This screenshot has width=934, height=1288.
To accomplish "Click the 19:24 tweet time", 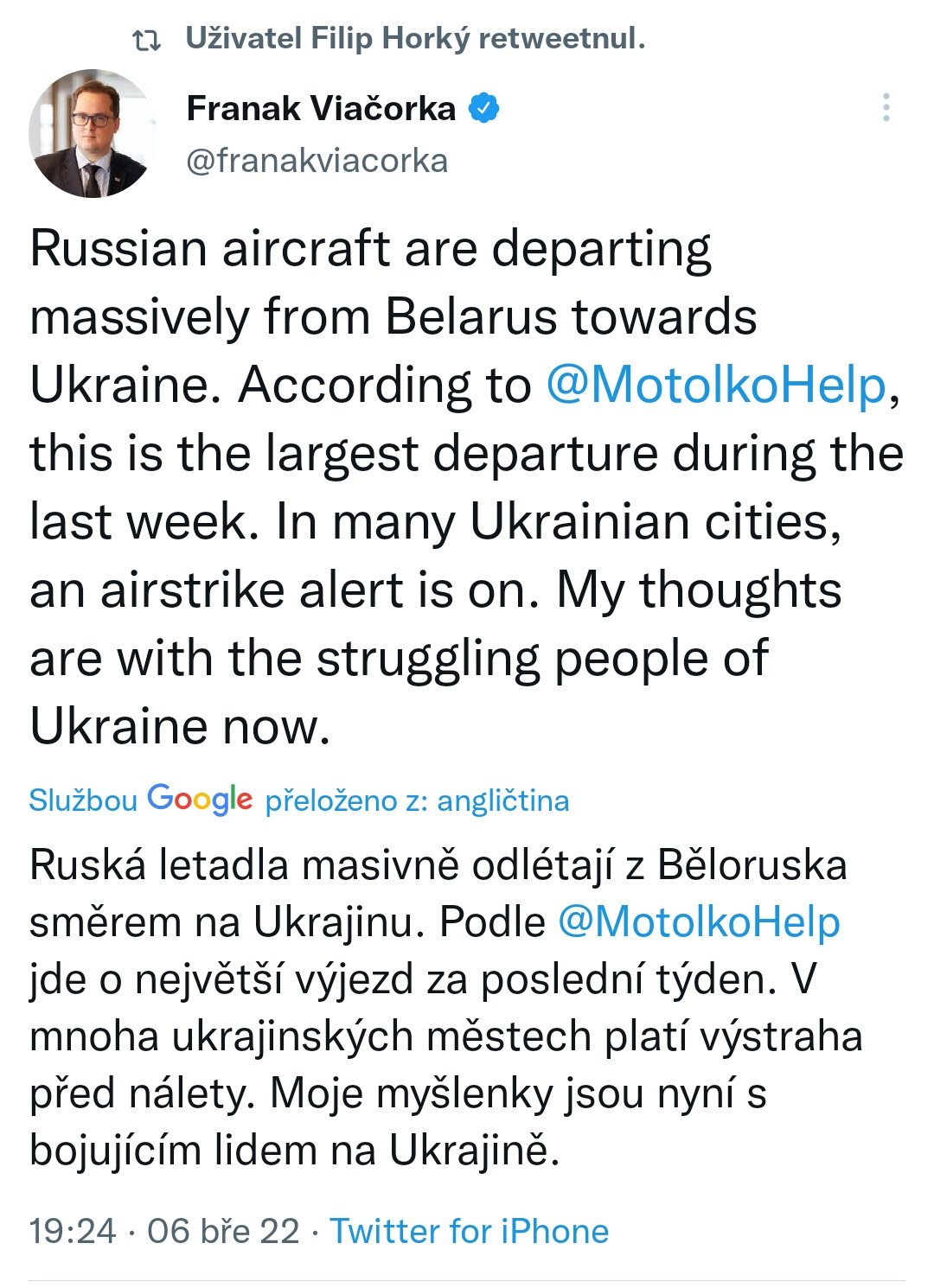I will click(73, 1231).
